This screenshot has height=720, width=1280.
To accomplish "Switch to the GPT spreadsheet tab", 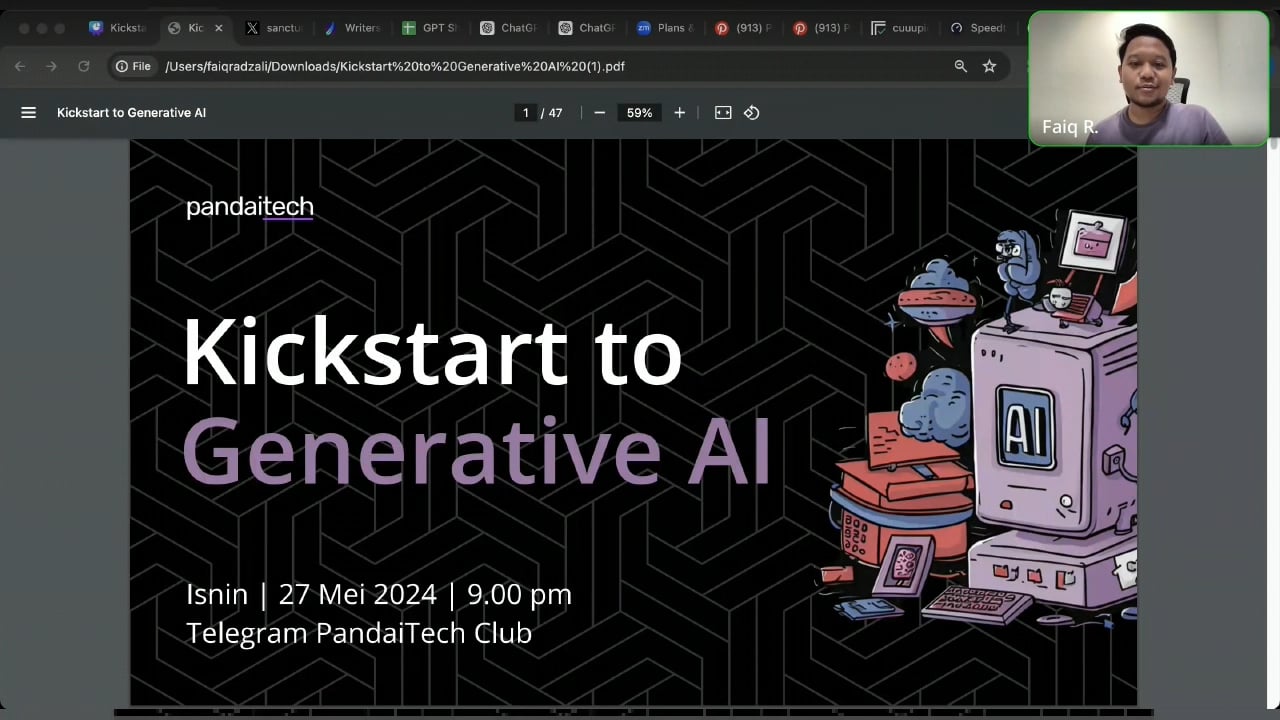I will click(430, 28).
